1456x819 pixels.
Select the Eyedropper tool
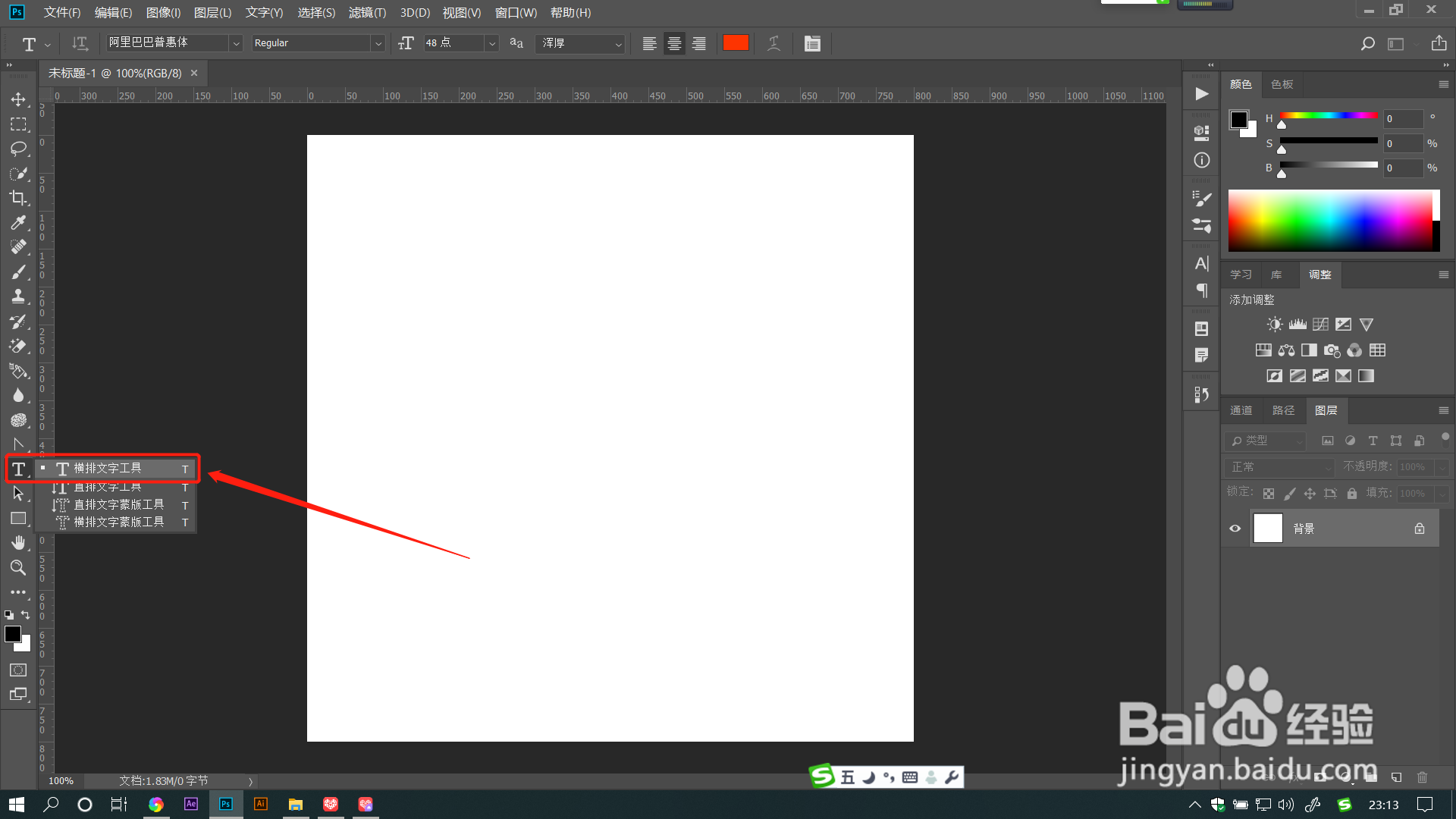[x=18, y=222]
